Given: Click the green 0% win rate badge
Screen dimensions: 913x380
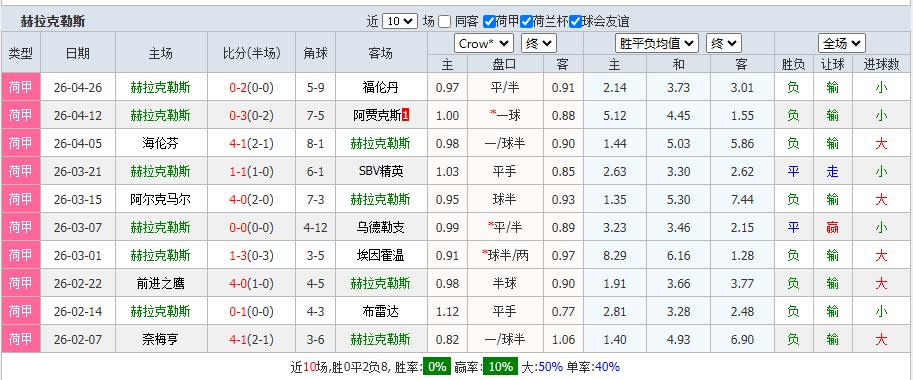Looking at the screenshot, I should (x=436, y=367).
